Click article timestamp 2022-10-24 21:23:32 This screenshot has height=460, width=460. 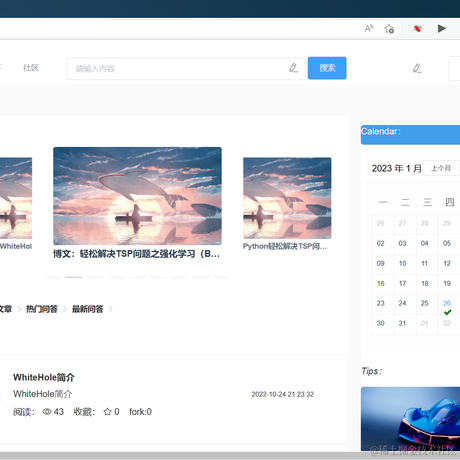[x=283, y=394]
